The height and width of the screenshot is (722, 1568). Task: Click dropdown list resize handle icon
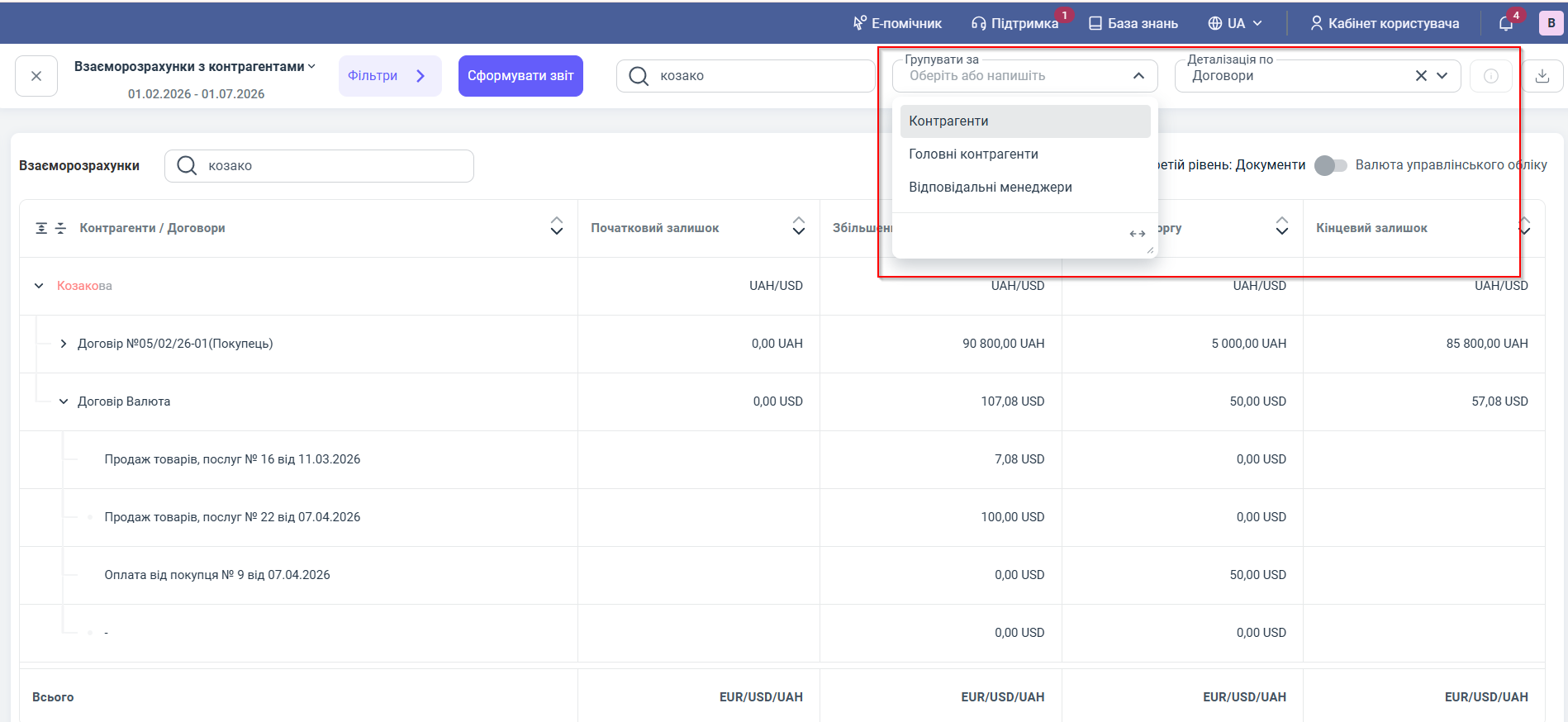1150,249
